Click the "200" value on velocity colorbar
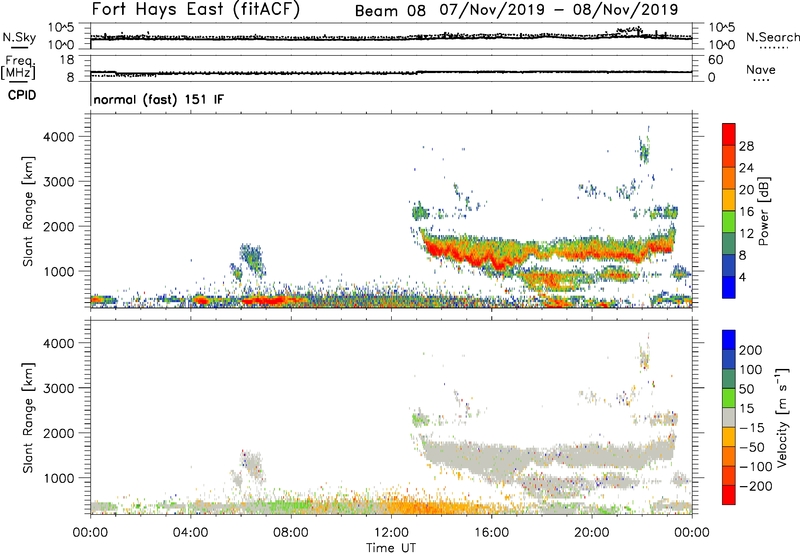This screenshot has height=554, width=800. pyautogui.click(x=751, y=350)
